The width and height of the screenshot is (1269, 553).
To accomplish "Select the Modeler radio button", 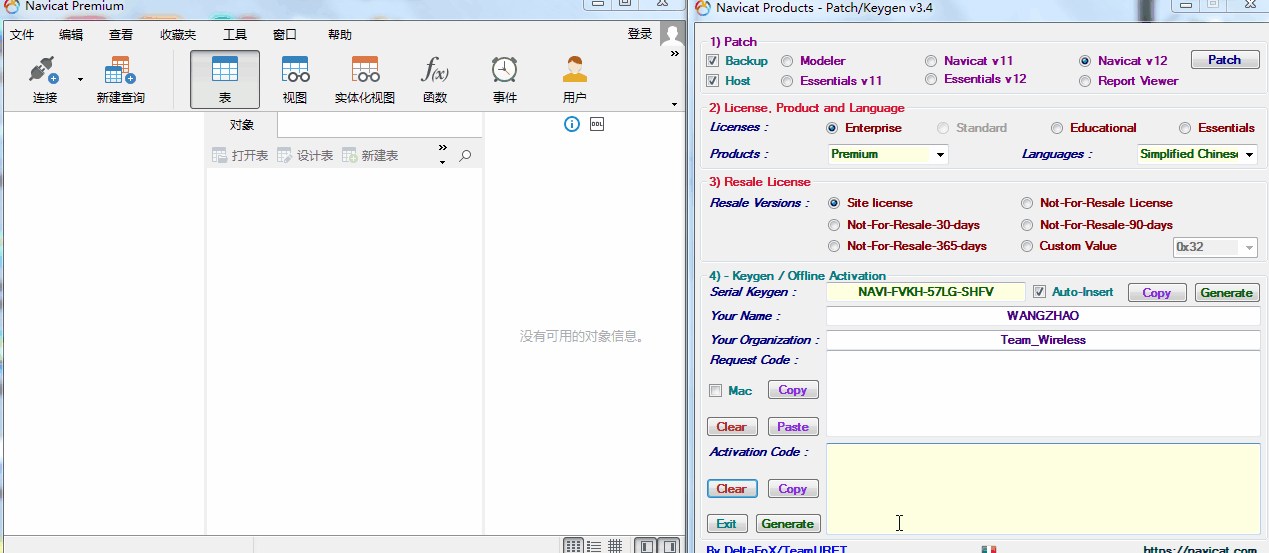I will click(787, 61).
